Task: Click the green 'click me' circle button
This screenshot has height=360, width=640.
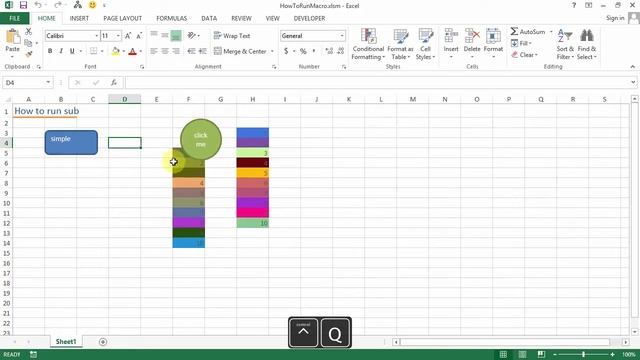Action: coord(201,139)
